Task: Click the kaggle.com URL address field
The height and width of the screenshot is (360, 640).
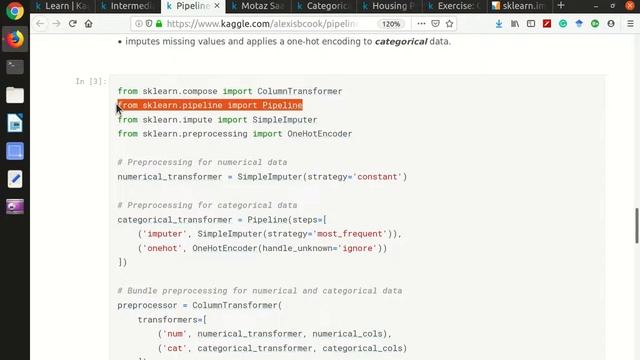Action: click(x=261, y=24)
